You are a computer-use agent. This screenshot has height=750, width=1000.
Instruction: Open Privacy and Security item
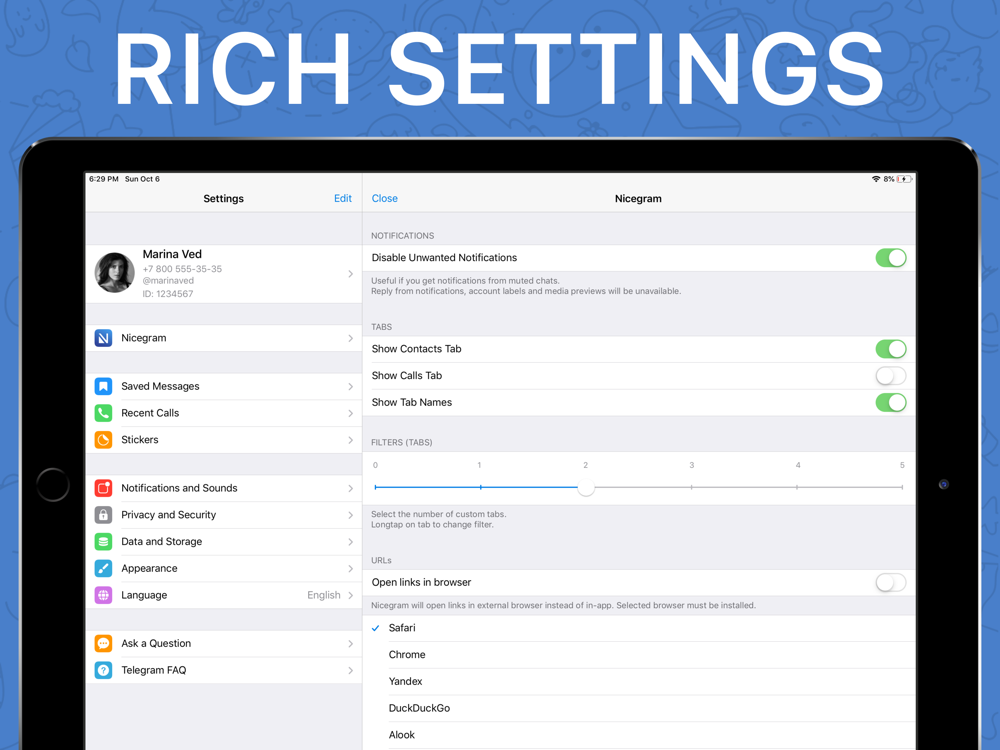224,515
